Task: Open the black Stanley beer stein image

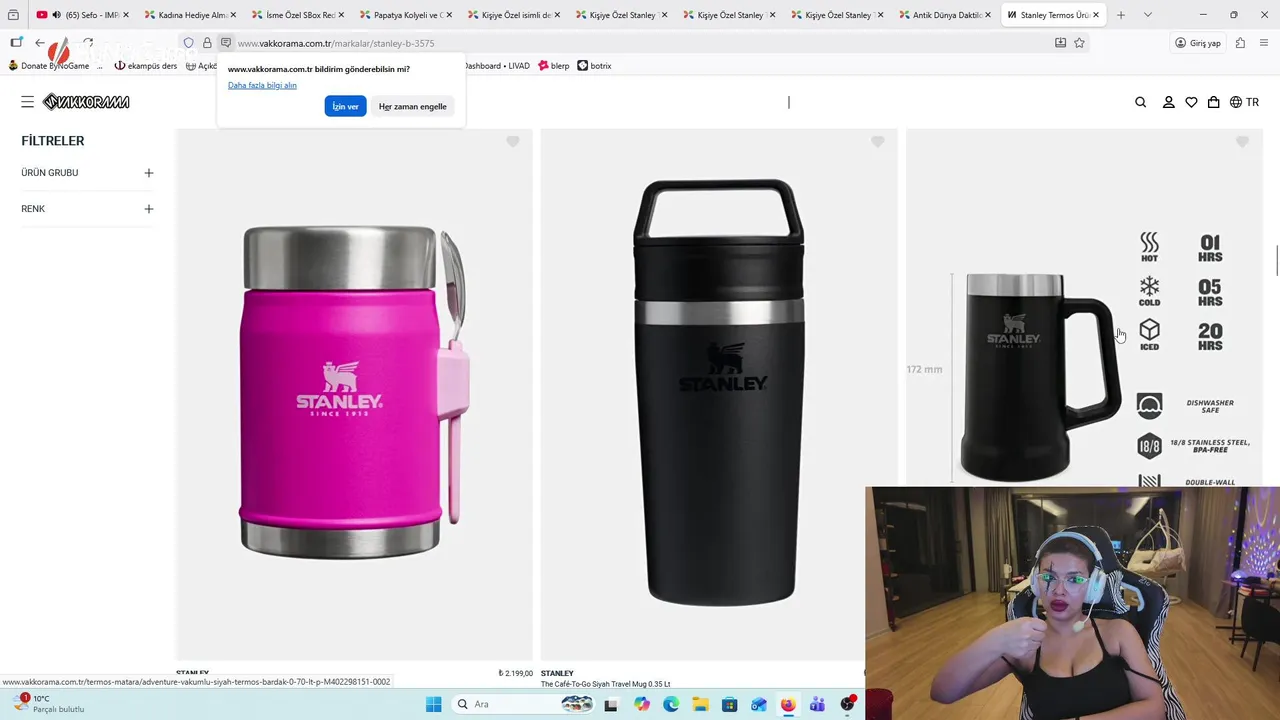Action: click(x=1085, y=308)
